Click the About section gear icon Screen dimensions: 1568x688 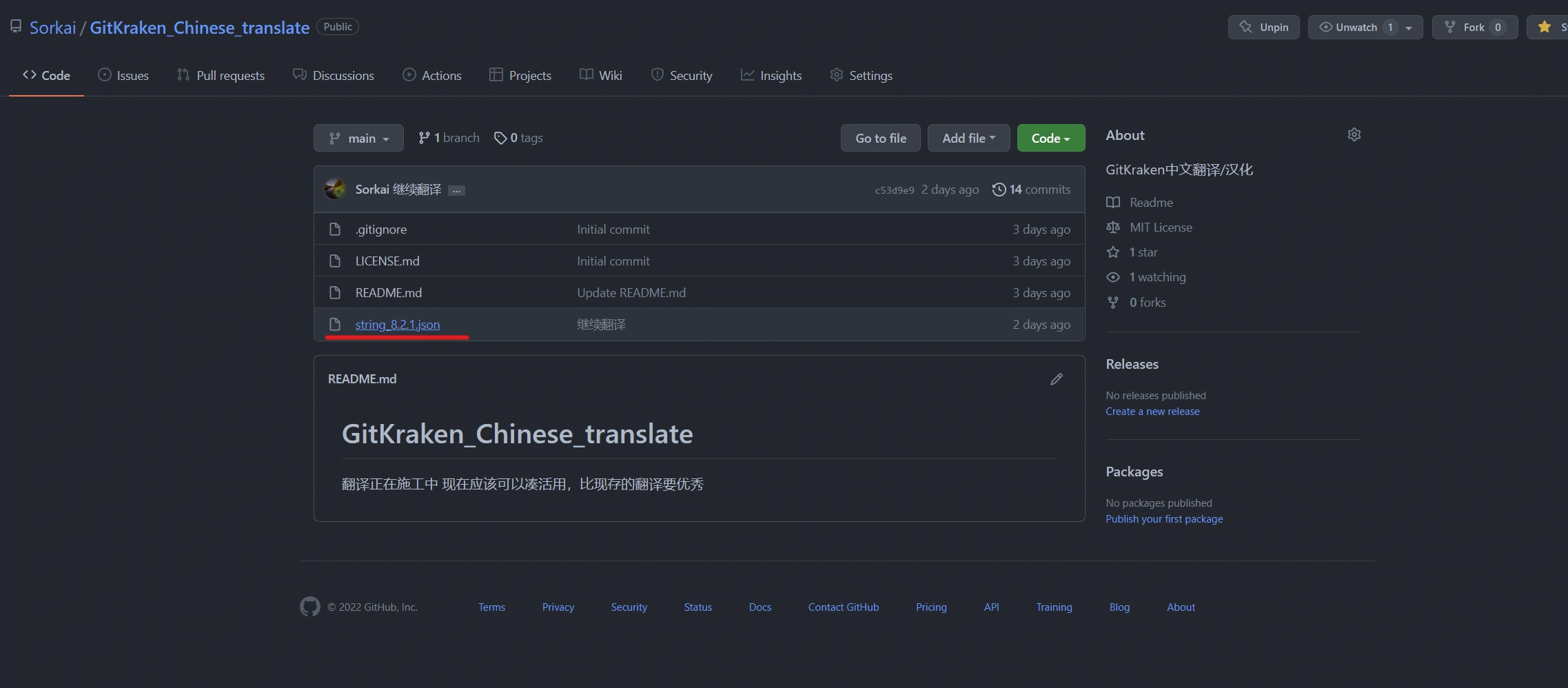pyautogui.click(x=1354, y=134)
